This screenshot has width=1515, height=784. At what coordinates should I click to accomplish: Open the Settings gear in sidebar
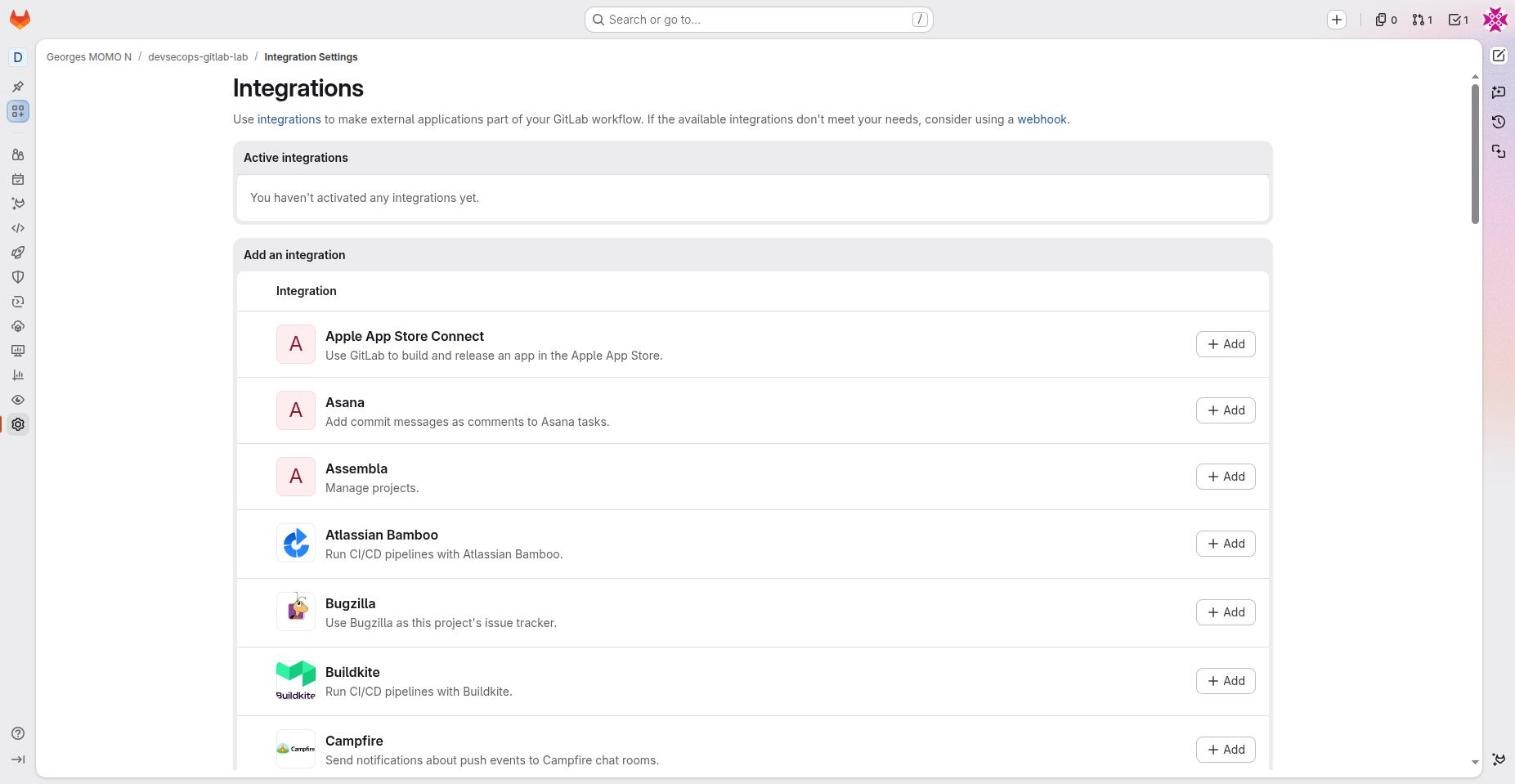[x=17, y=424]
